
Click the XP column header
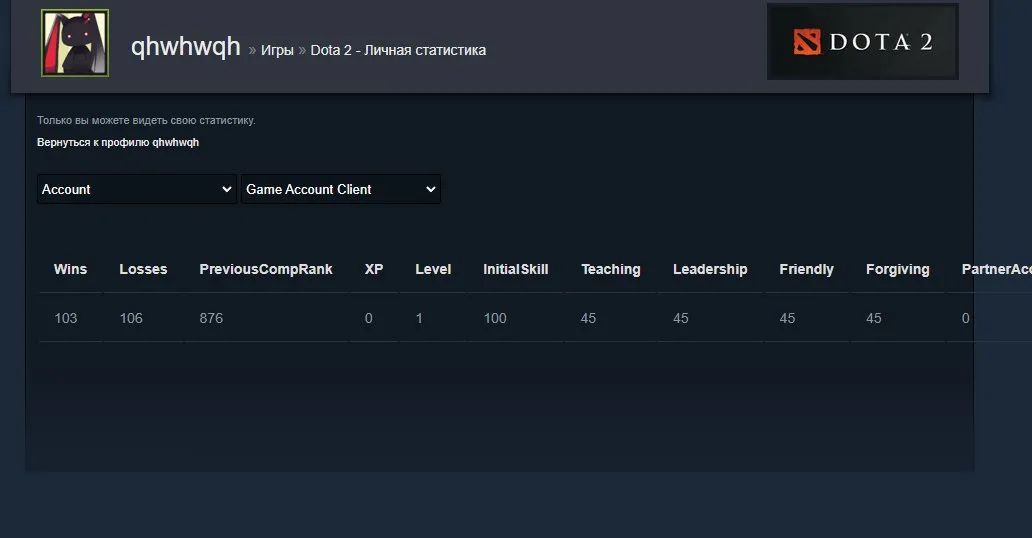pyautogui.click(x=374, y=269)
